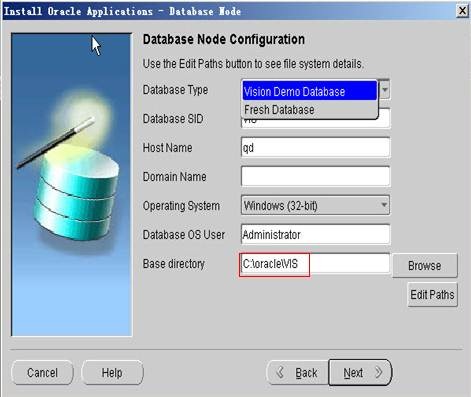Collapse the Database Type dropdown arrow

coord(385,89)
